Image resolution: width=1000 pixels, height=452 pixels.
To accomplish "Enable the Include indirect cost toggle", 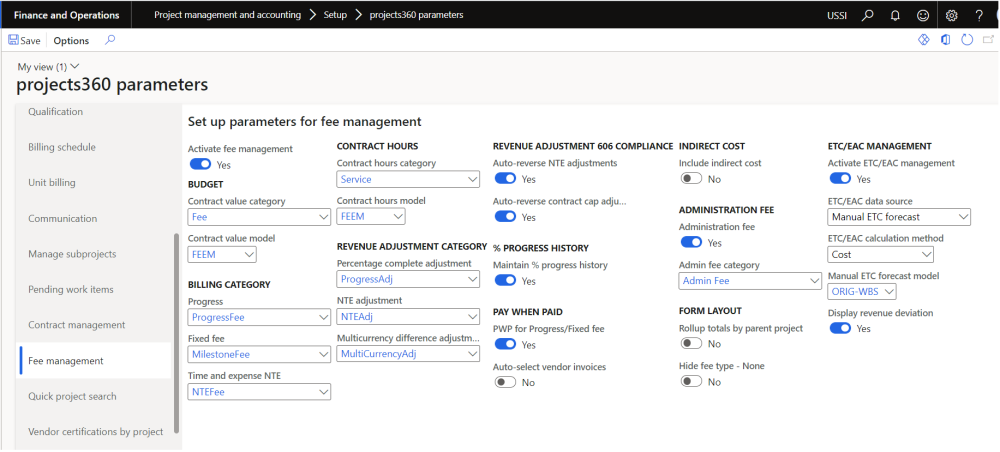I will [x=691, y=179].
